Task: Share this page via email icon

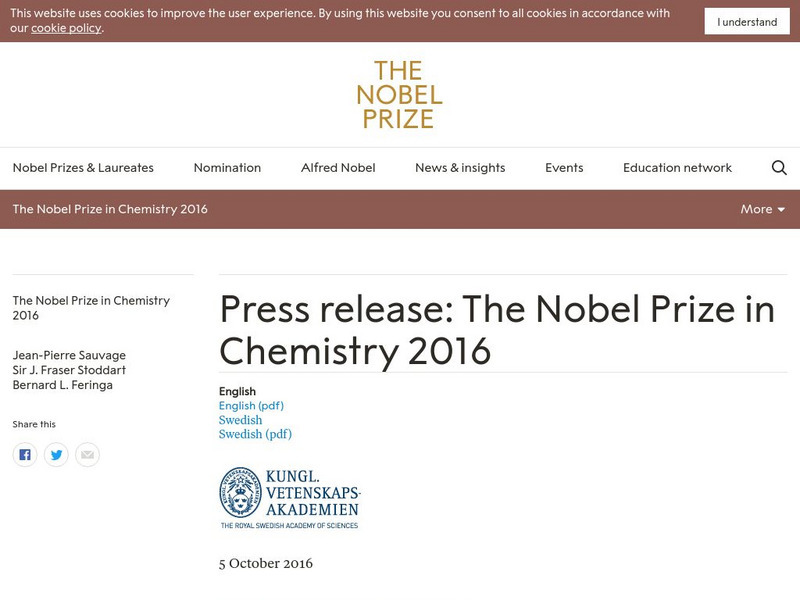Action: pyautogui.click(x=88, y=455)
